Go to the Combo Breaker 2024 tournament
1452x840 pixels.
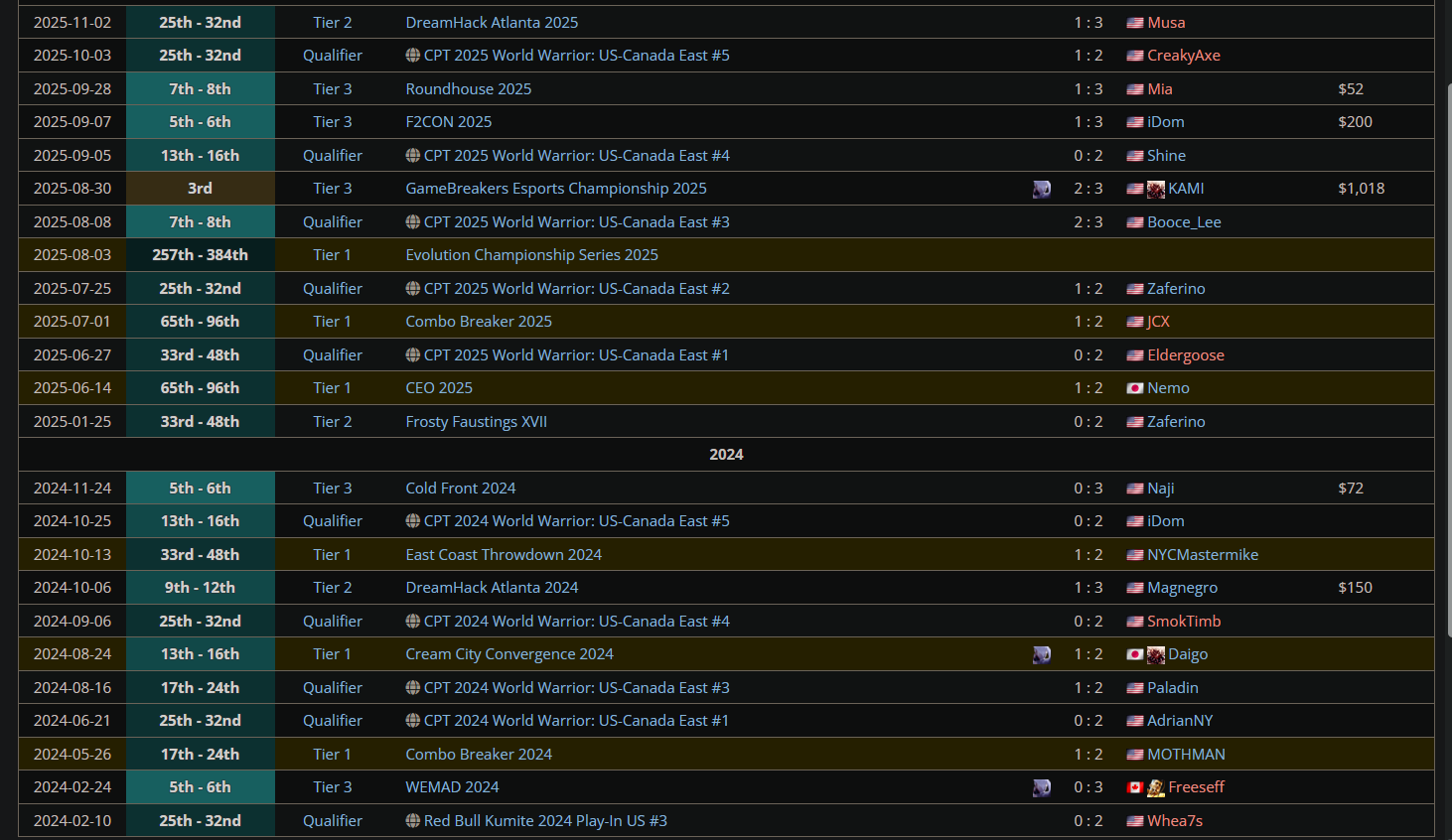pyautogui.click(x=479, y=754)
